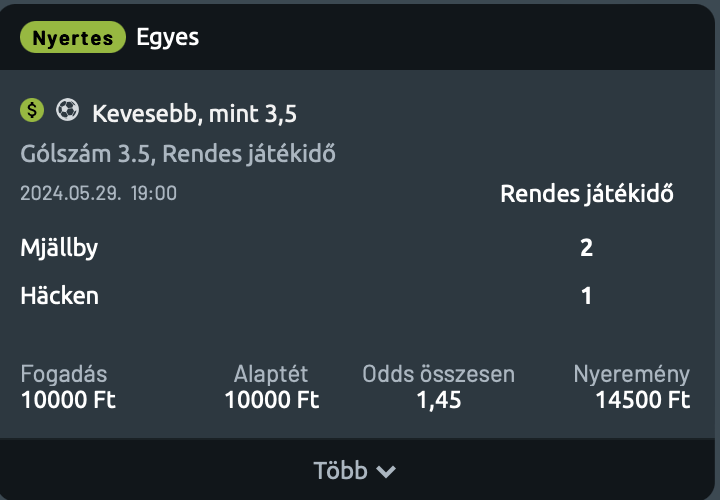Click the Kevesebb, mint 3,5 selection
This screenshot has height=500, width=720.
click(x=194, y=113)
